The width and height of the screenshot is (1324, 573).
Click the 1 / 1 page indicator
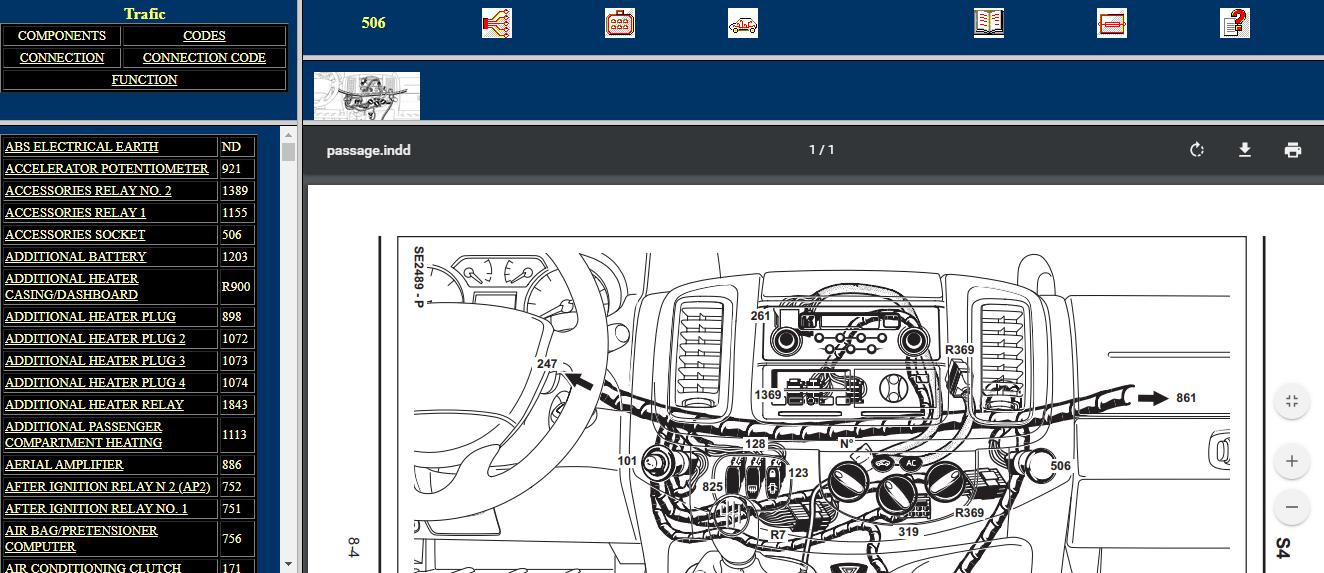pyautogui.click(x=821, y=150)
